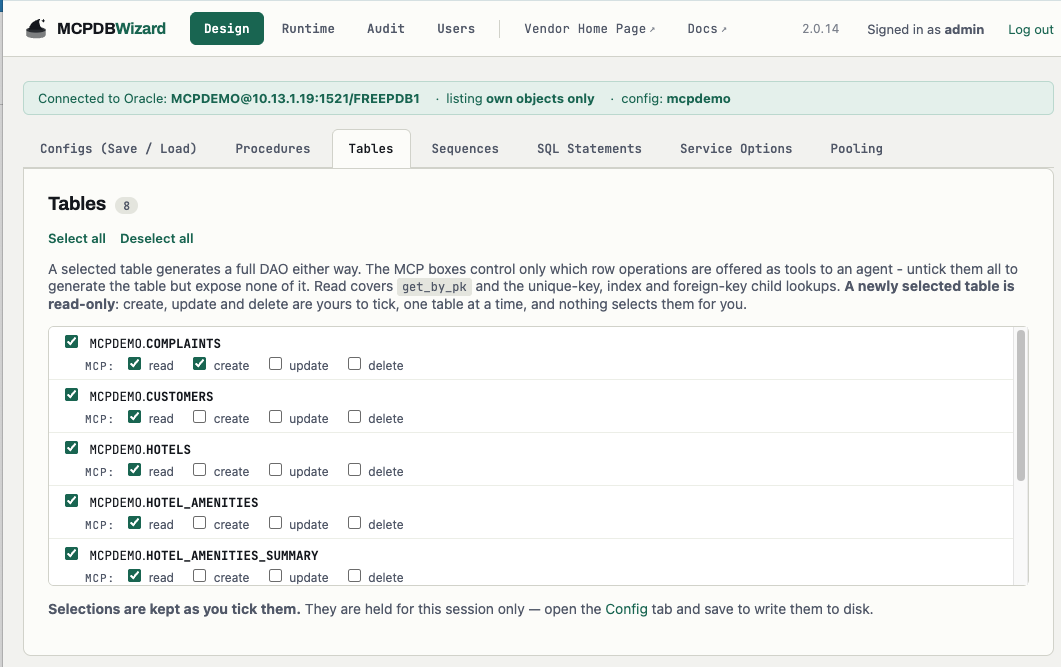Enable create for CUSTOMERS table
This screenshot has width=1061, height=667.
(200, 417)
